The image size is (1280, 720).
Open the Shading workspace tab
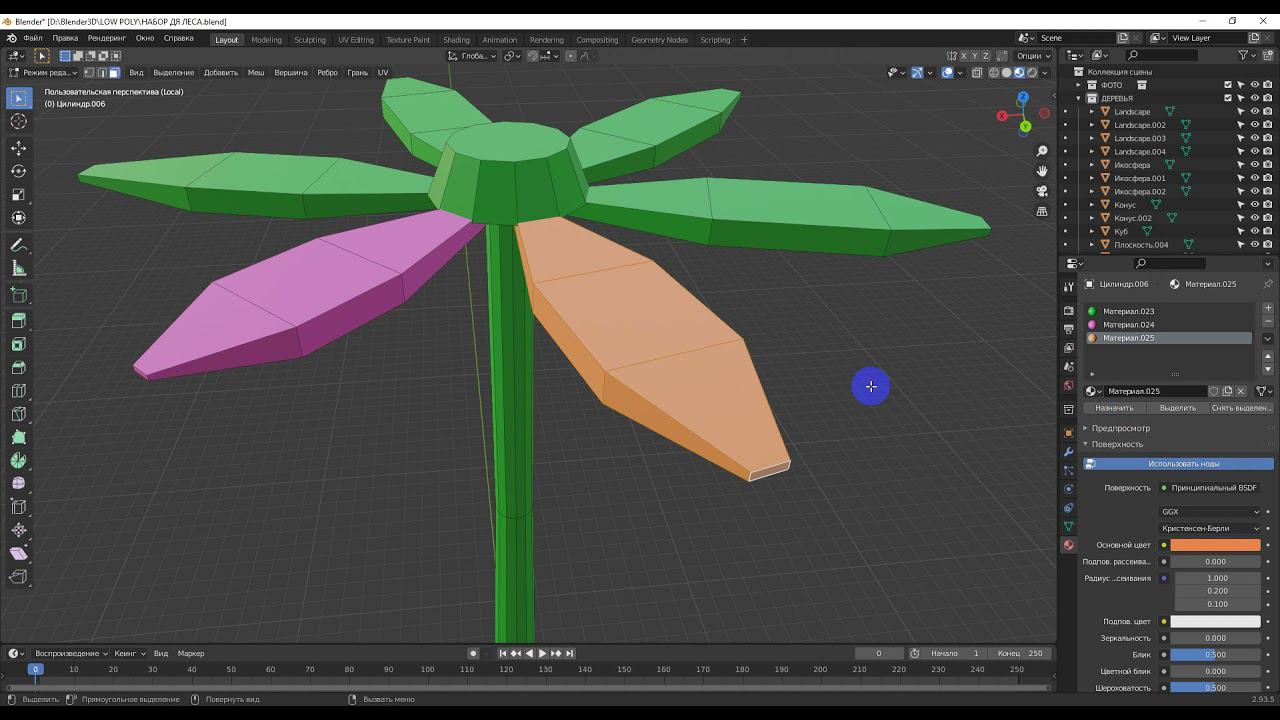(456, 40)
